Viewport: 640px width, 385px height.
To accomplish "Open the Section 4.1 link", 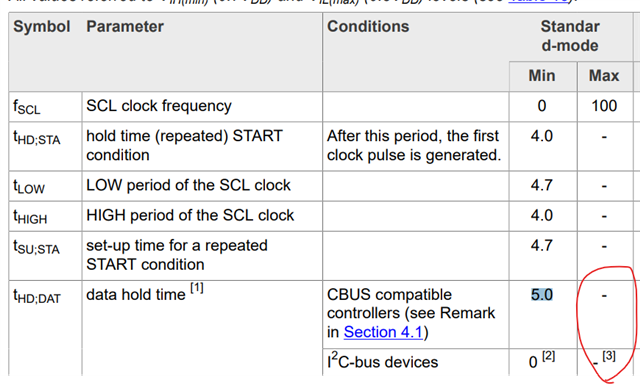I will click(383, 332).
